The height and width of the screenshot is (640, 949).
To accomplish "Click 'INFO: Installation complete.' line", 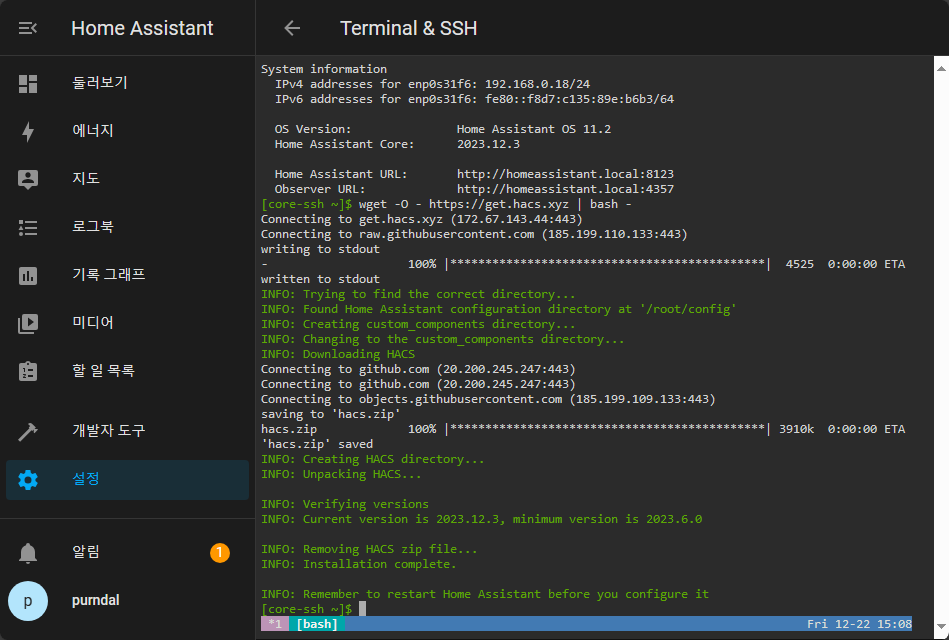I will pos(359,564).
